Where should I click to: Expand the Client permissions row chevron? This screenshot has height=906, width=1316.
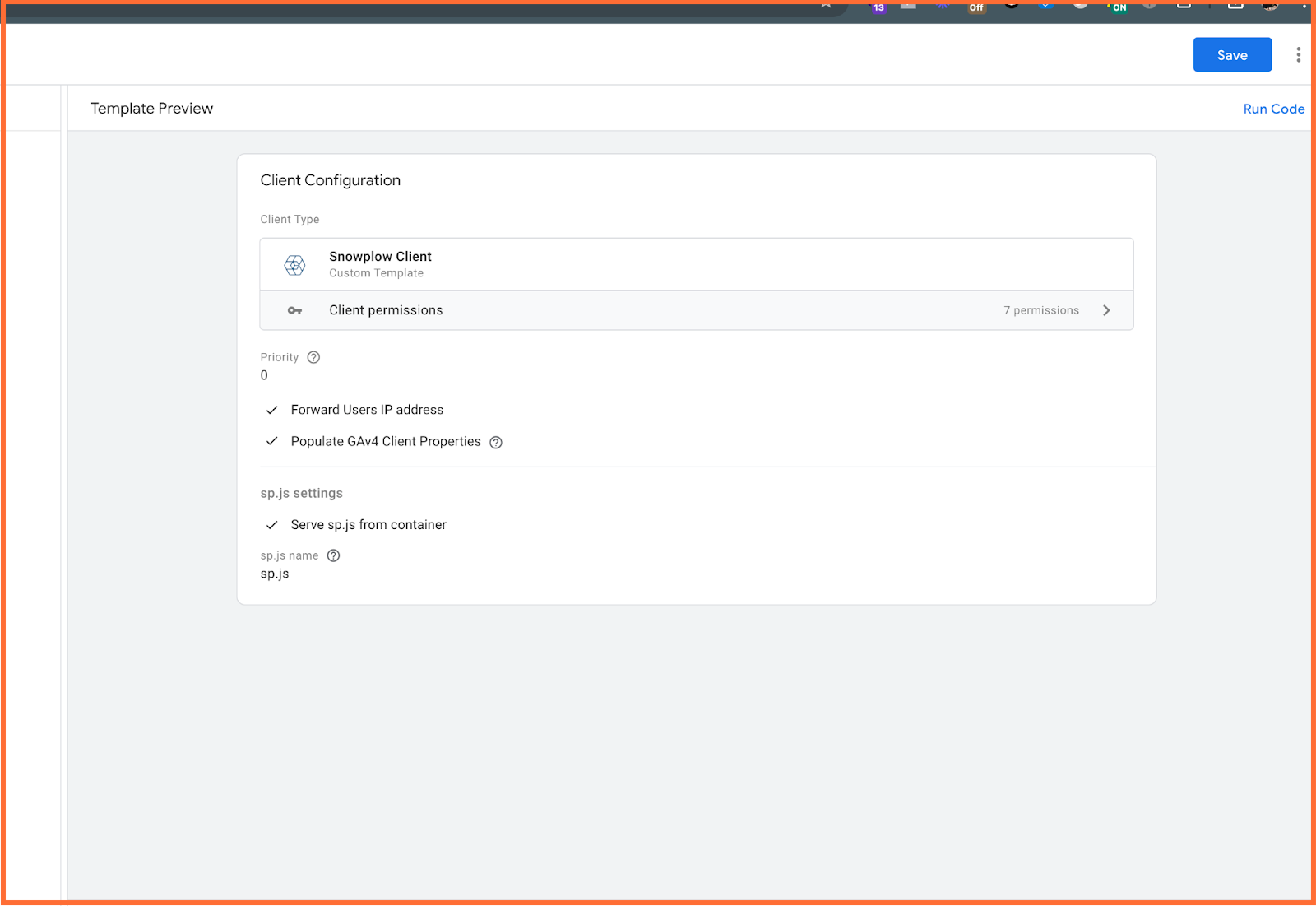click(x=1106, y=310)
